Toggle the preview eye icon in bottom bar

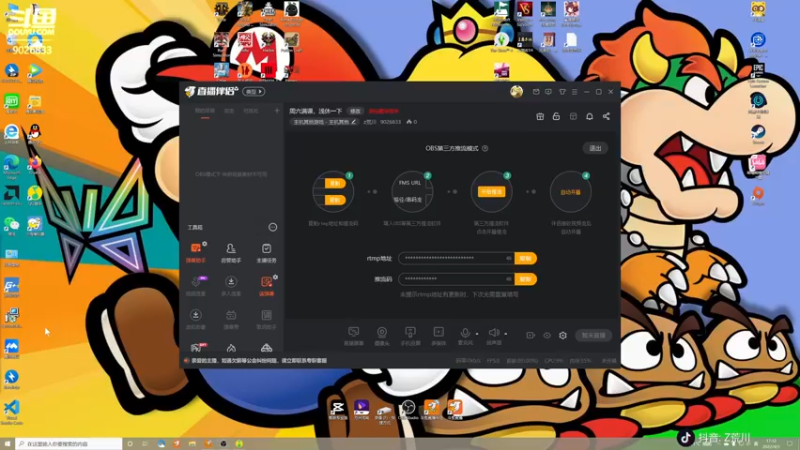click(x=547, y=335)
